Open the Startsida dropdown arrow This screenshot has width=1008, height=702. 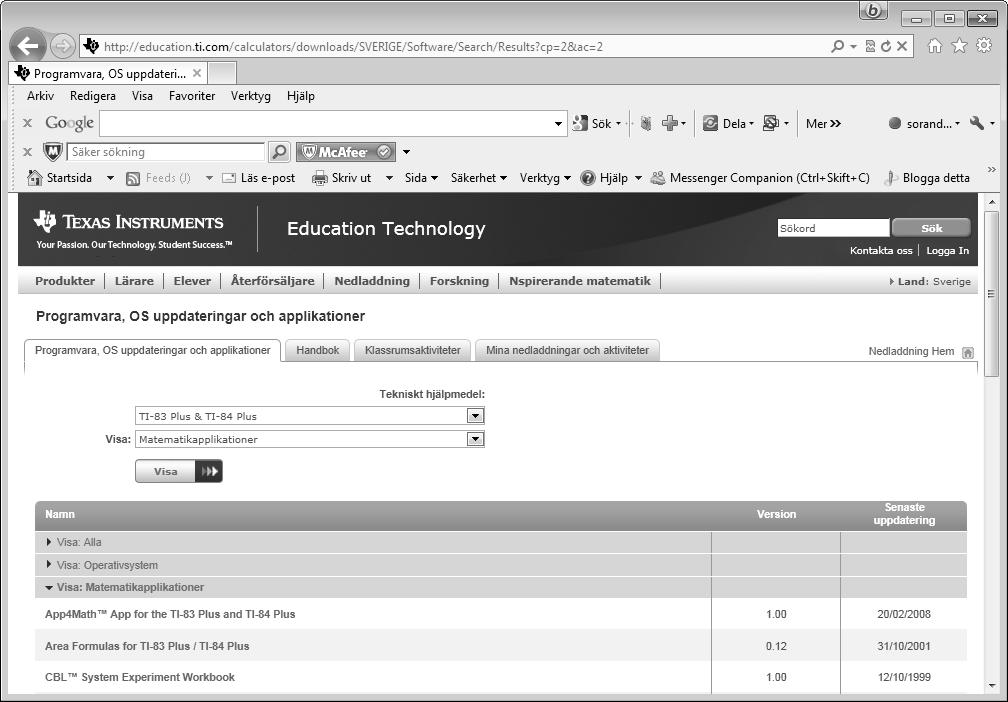110,178
